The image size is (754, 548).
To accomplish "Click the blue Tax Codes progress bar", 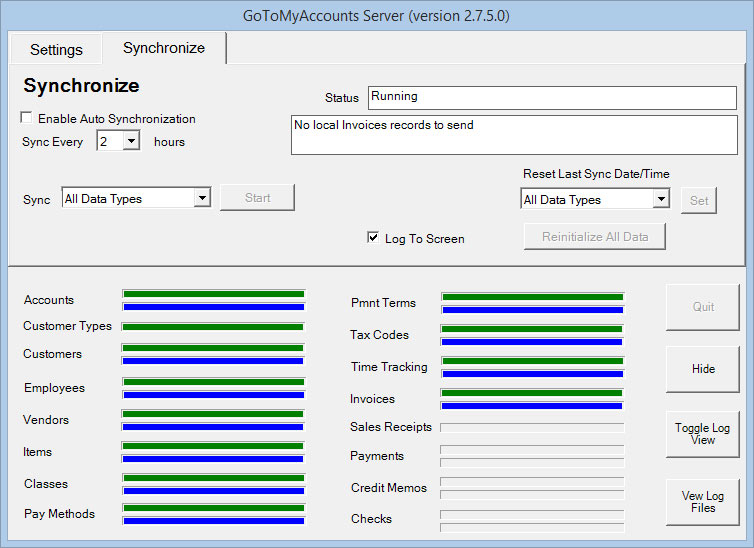I will coord(532,342).
